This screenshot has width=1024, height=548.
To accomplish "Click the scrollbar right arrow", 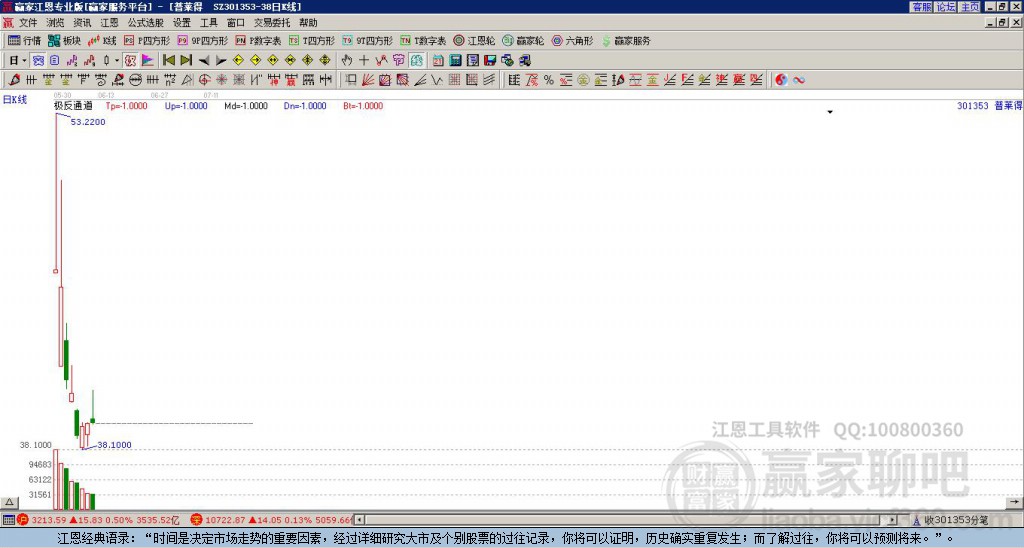I will point(893,520).
